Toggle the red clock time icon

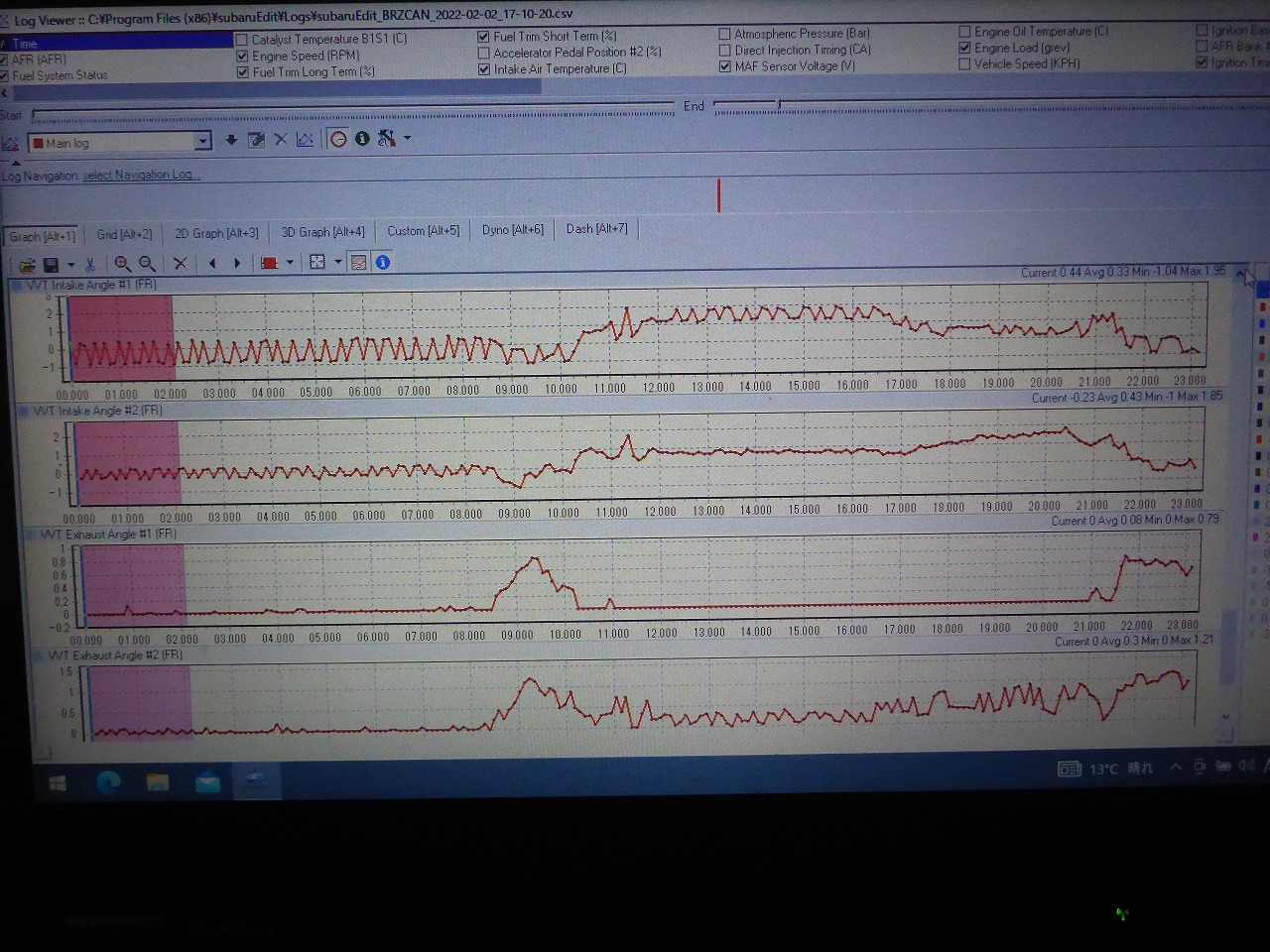coord(338,139)
